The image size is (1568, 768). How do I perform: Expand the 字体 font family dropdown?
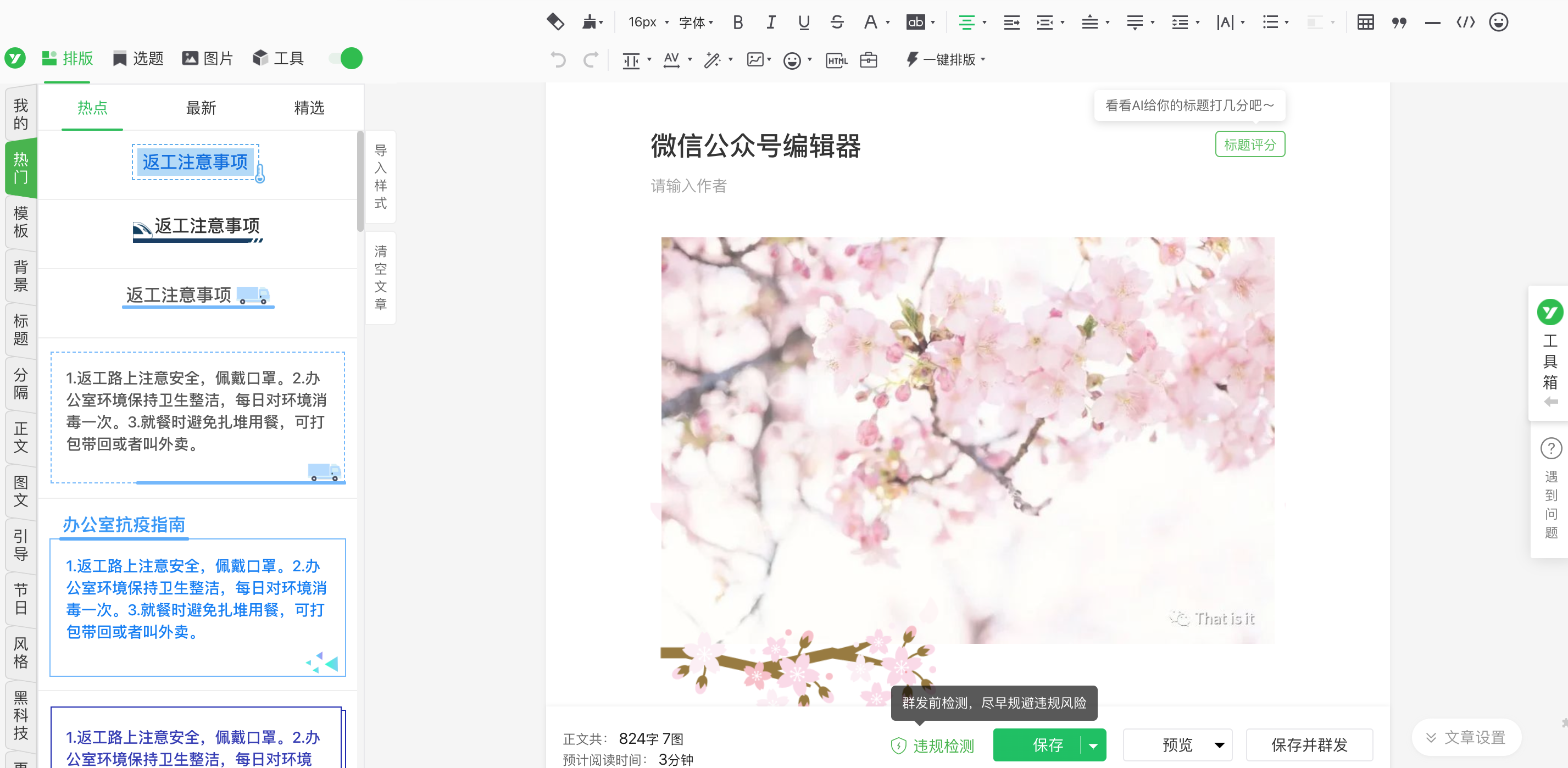[696, 23]
